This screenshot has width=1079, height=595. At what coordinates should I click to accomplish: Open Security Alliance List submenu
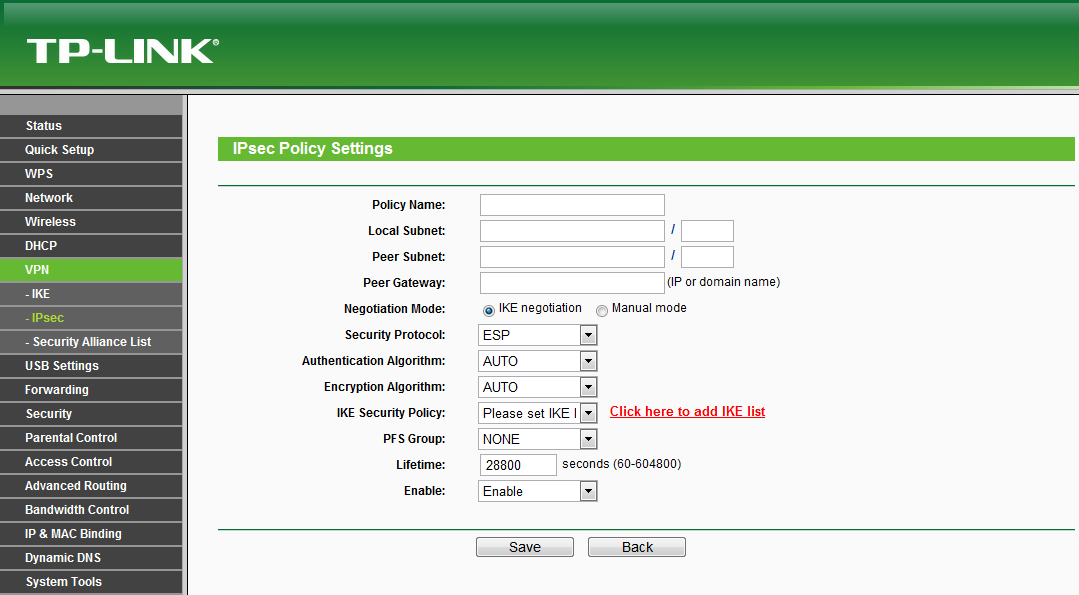(91, 342)
